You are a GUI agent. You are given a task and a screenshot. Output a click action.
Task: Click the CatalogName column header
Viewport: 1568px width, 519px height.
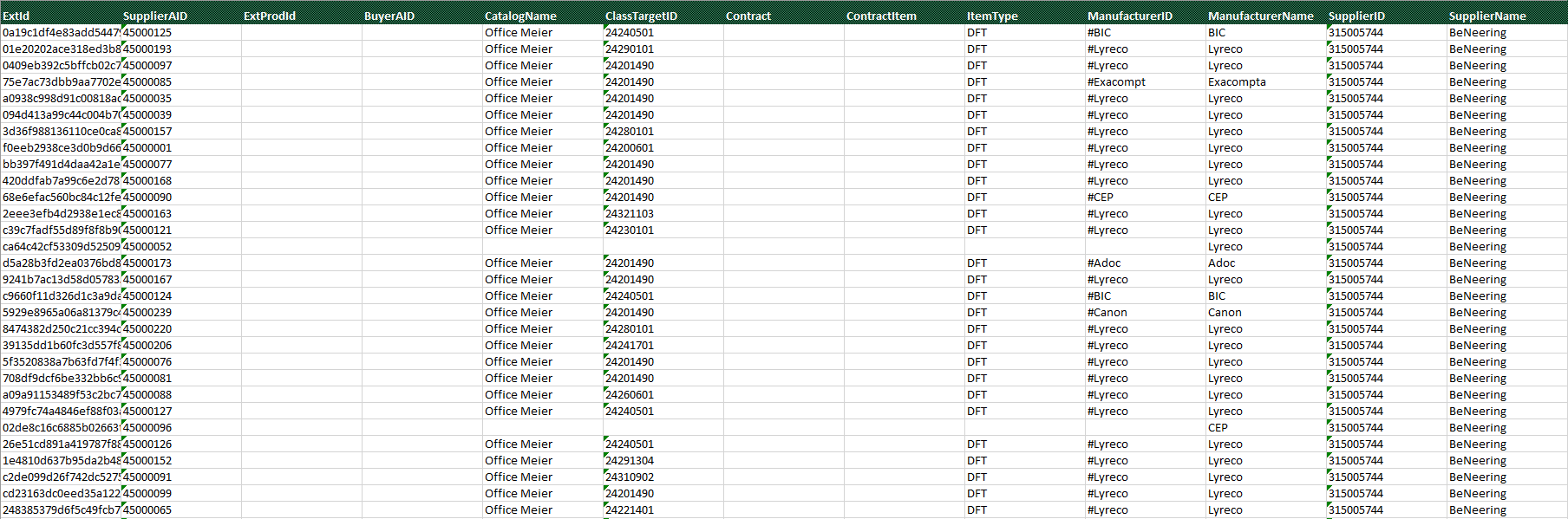pos(520,16)
